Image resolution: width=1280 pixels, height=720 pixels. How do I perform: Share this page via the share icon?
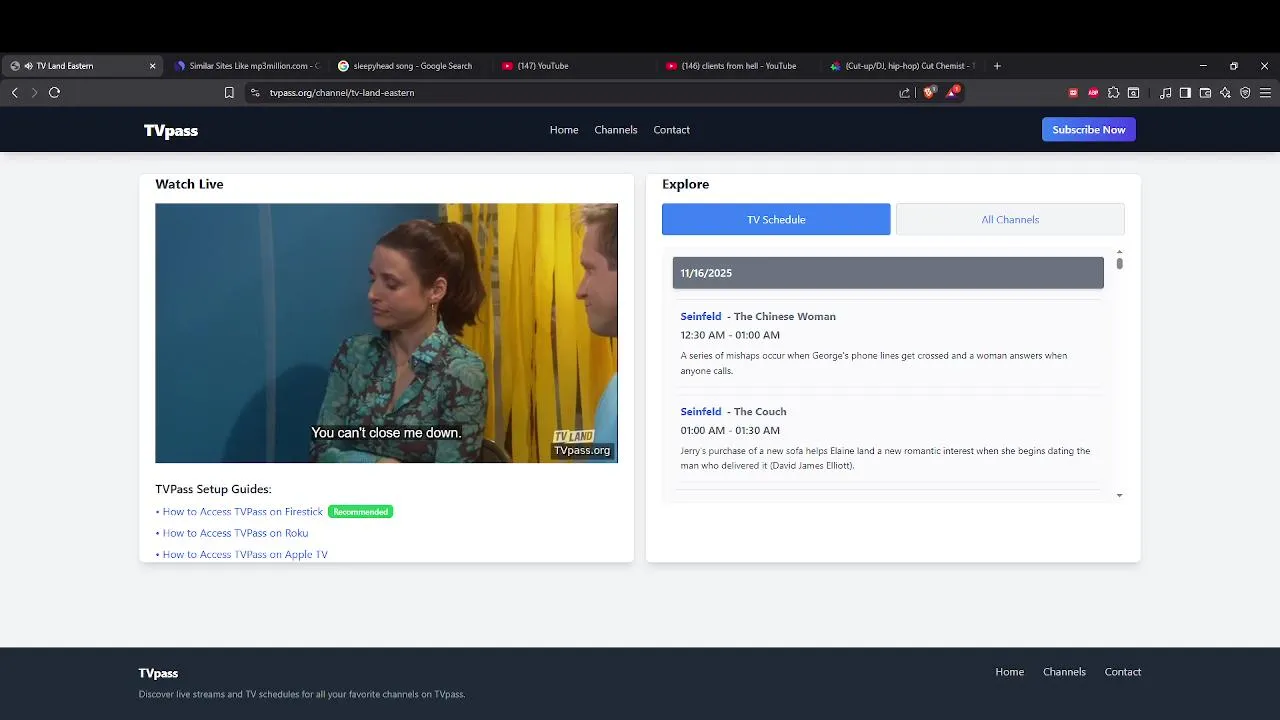pyautogui.click(x=904, y=92)
